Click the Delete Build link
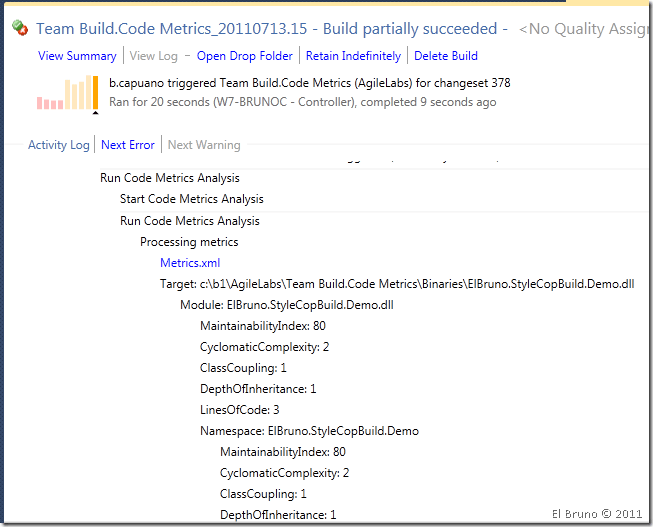653x527 pixels. pyautogui.click(x=446, y=56)
